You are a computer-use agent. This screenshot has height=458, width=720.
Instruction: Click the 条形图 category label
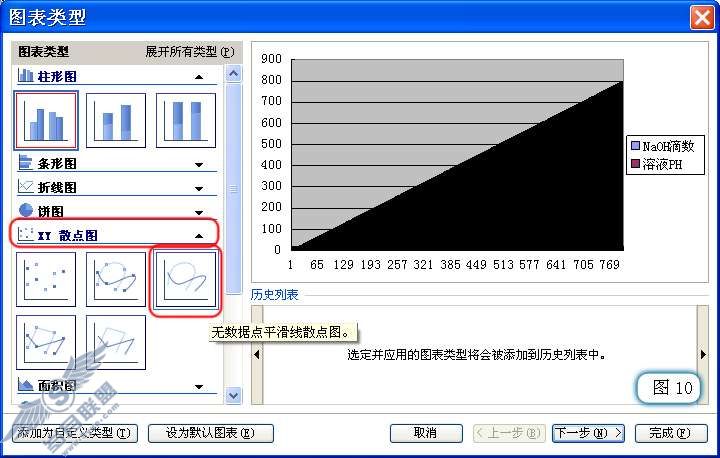pyautogui.click(x=57, y=164)
